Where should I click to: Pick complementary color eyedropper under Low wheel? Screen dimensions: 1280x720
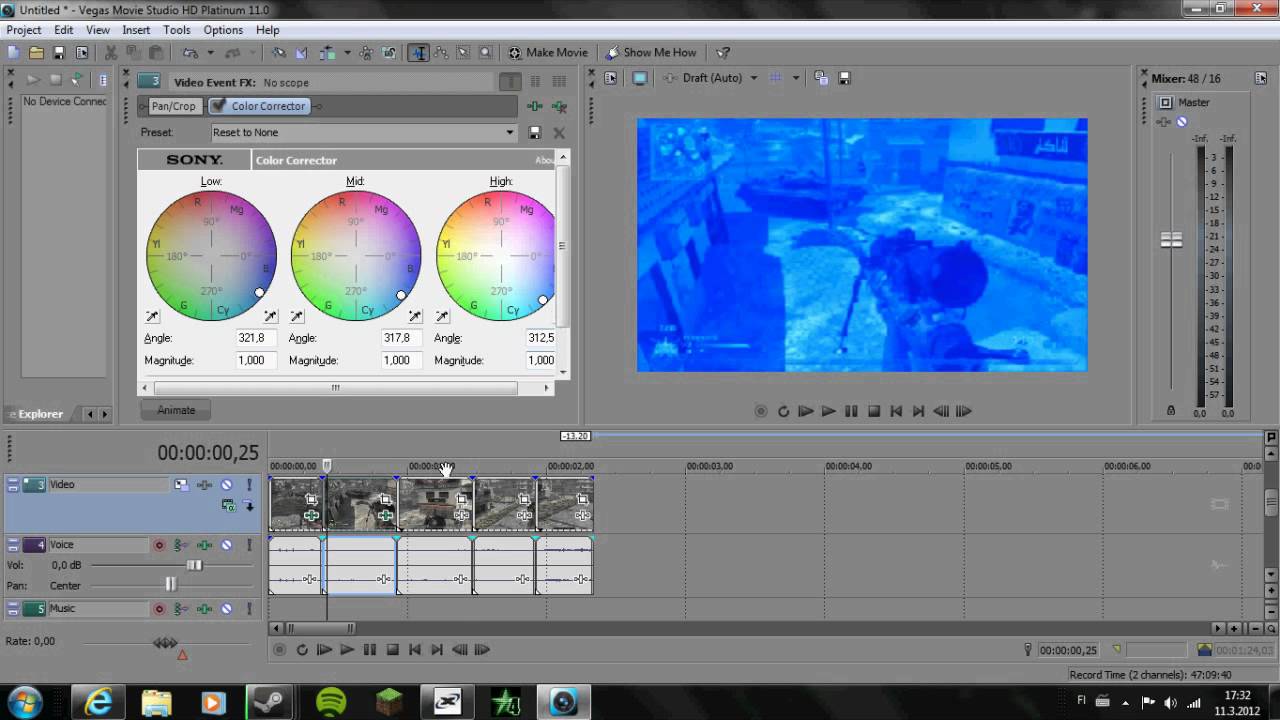click(152, 316)
